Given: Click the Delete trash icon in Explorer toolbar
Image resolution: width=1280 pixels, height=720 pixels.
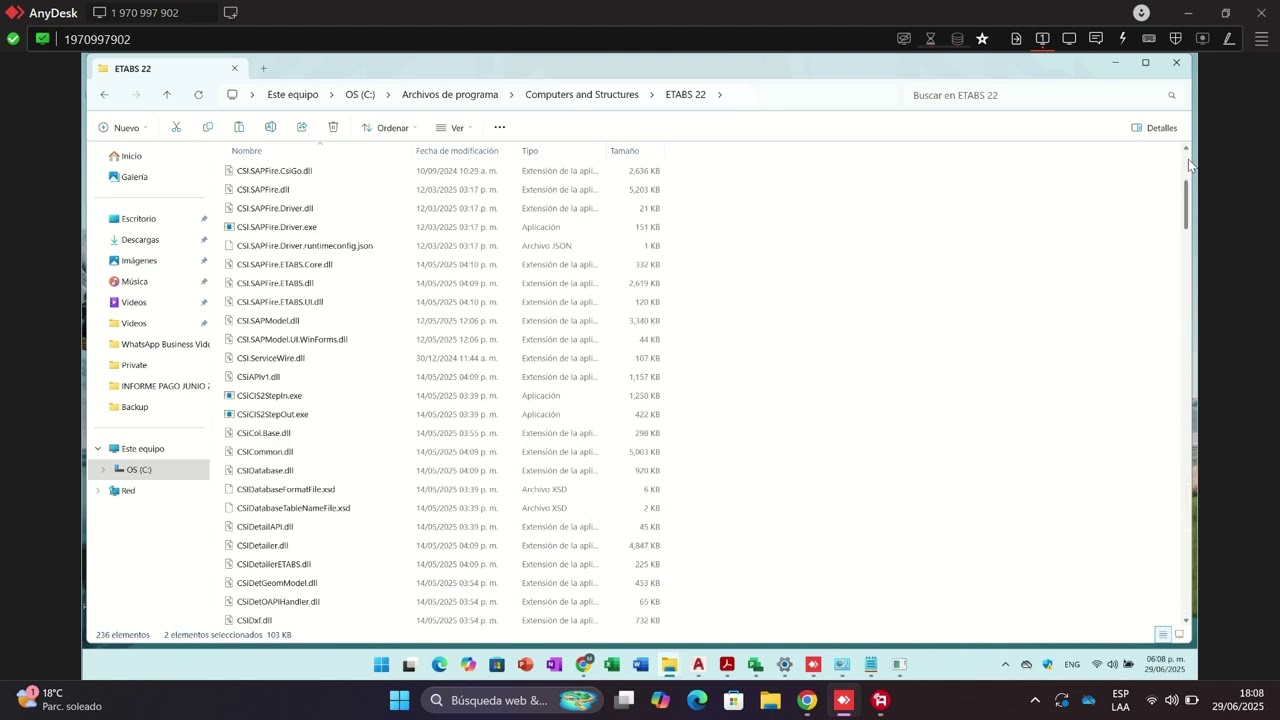Looking at the screenshot, I should coord(333,127).
